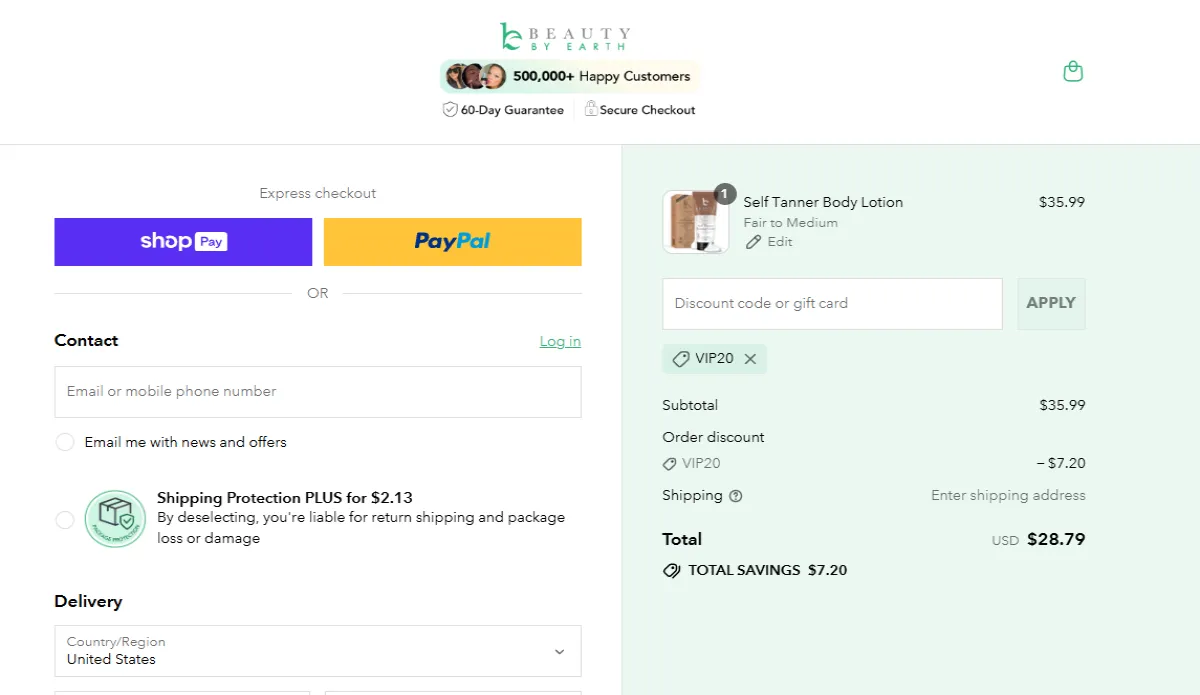
Task: Check out with PayPal
Action: 452,241
